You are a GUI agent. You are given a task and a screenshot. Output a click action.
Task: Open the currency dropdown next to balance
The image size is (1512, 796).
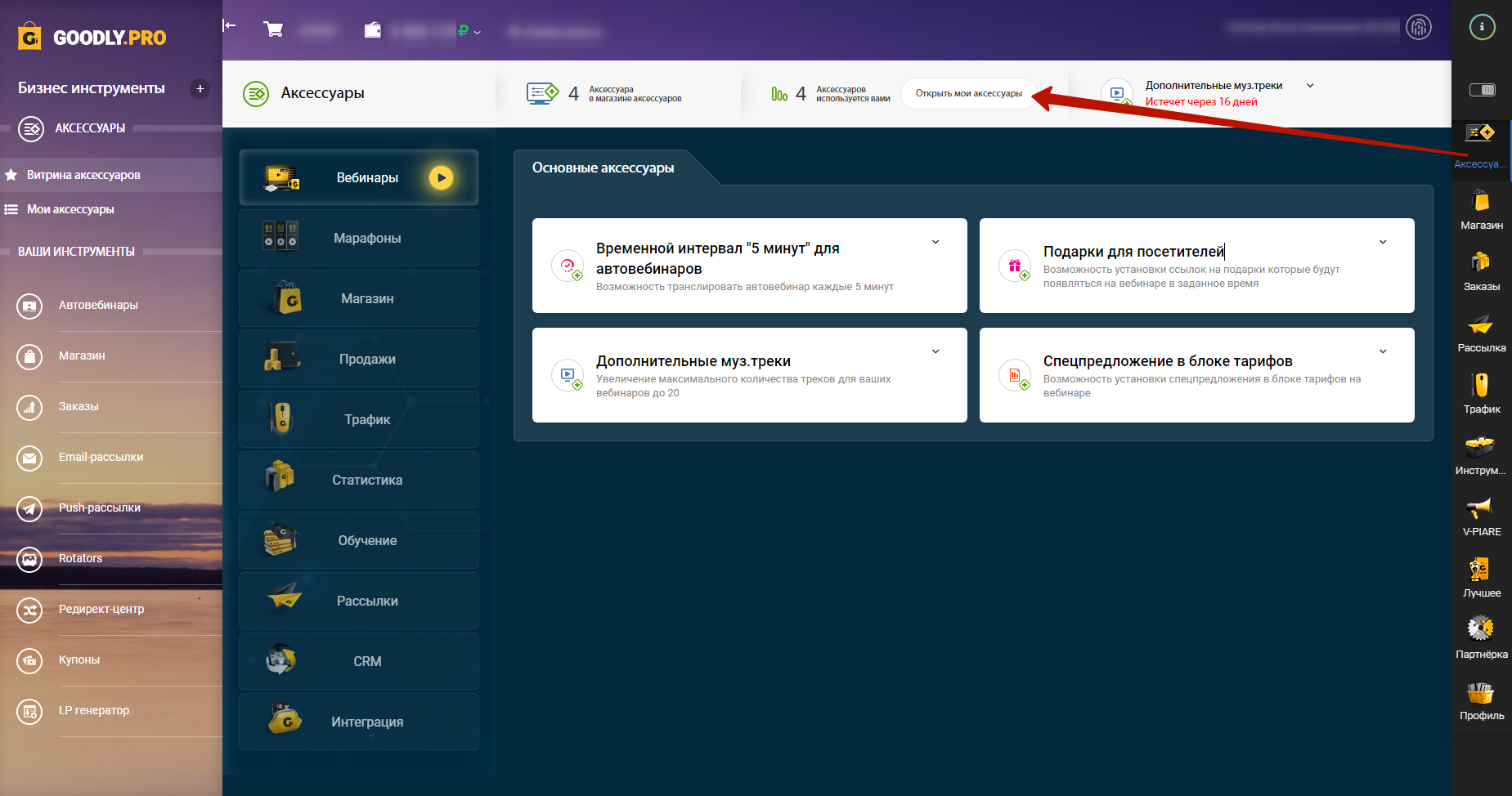tap(477, 33)
